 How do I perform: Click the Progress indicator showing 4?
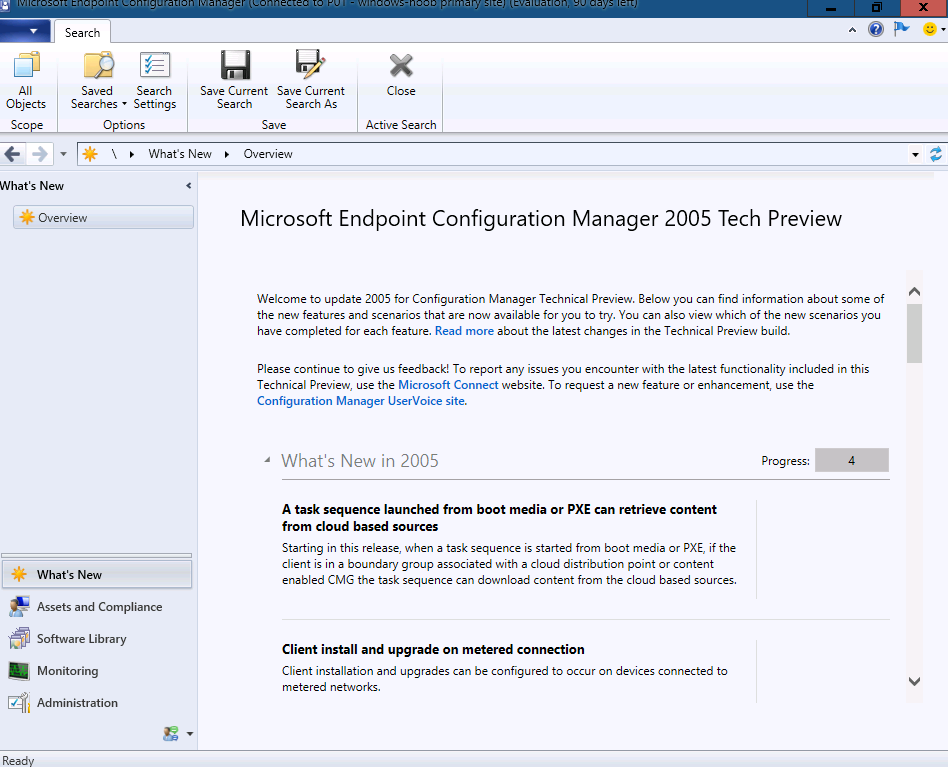click(x=851, y=461)
